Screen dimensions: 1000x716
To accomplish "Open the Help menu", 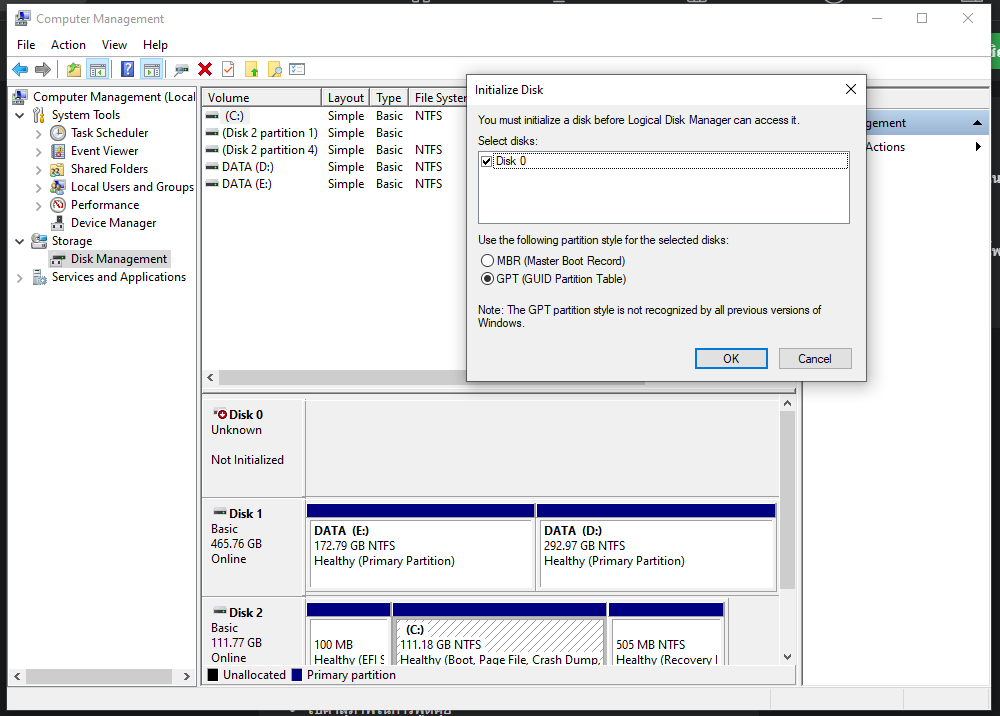I will point(155,45).
